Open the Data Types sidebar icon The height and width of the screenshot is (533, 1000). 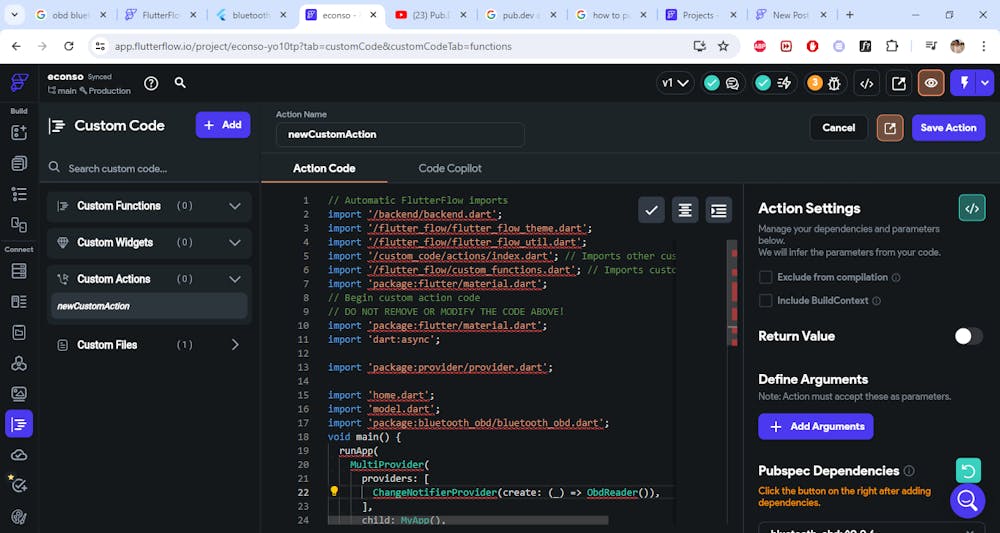(x=19, y=302)
